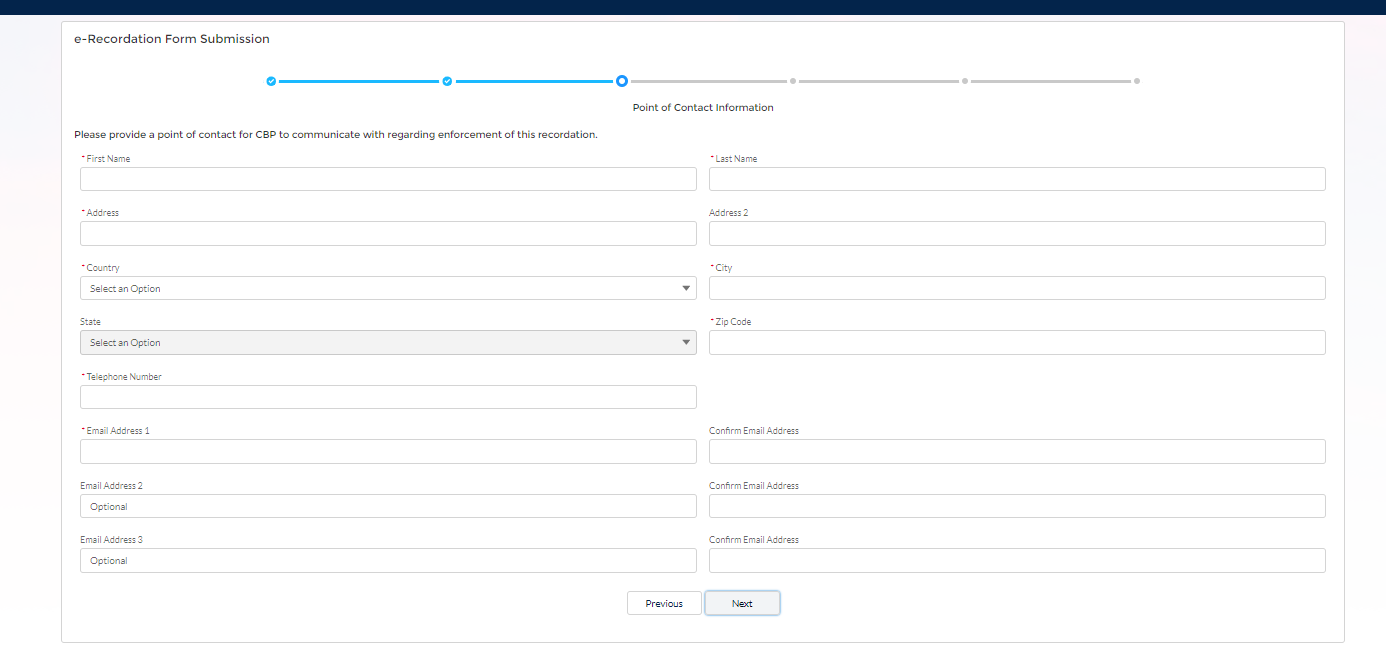Click the last step dot in progress bar
Image resolution: width=1386 pixels, height=667 pixels.
[1137, 81]
